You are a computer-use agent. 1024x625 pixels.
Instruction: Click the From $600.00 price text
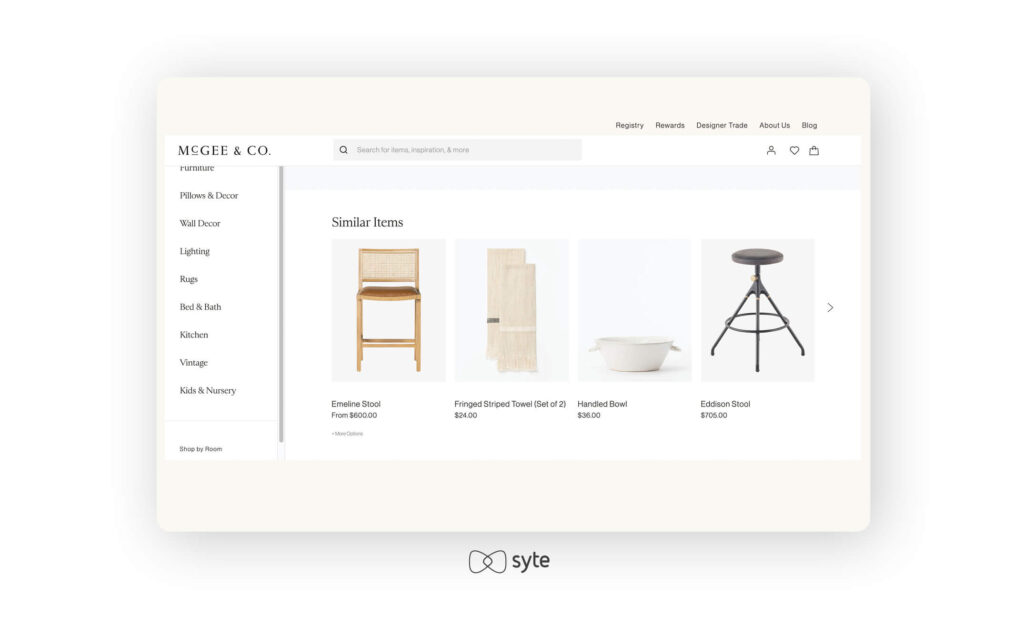354,415
